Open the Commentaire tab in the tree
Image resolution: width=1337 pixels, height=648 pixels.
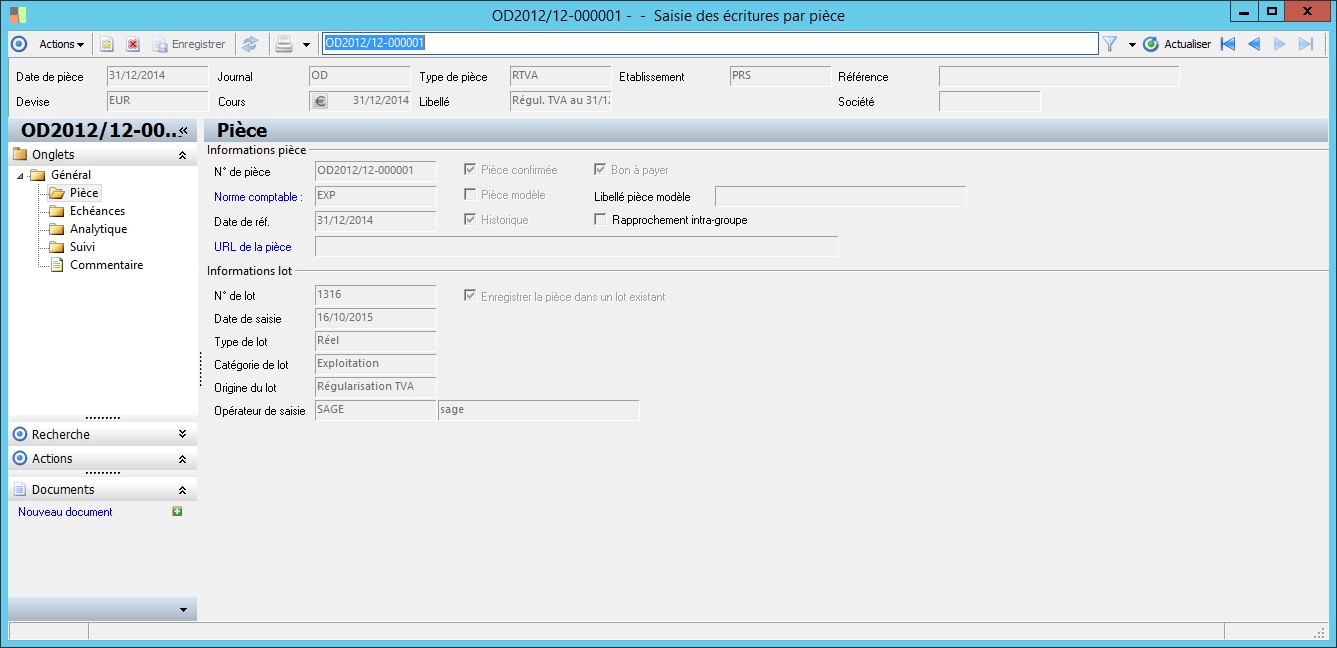click(106, 265)
